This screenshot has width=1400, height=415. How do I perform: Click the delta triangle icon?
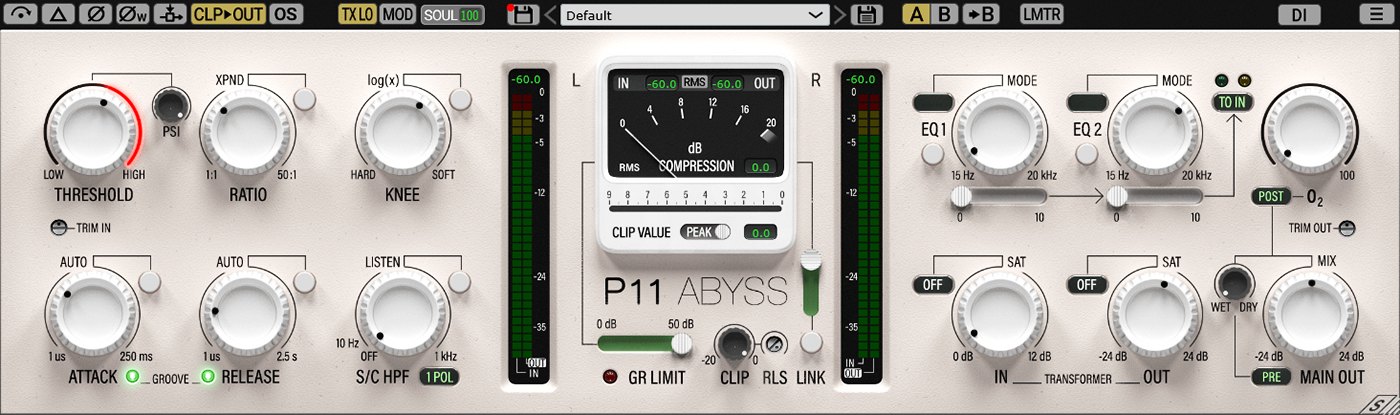(59, 14)
